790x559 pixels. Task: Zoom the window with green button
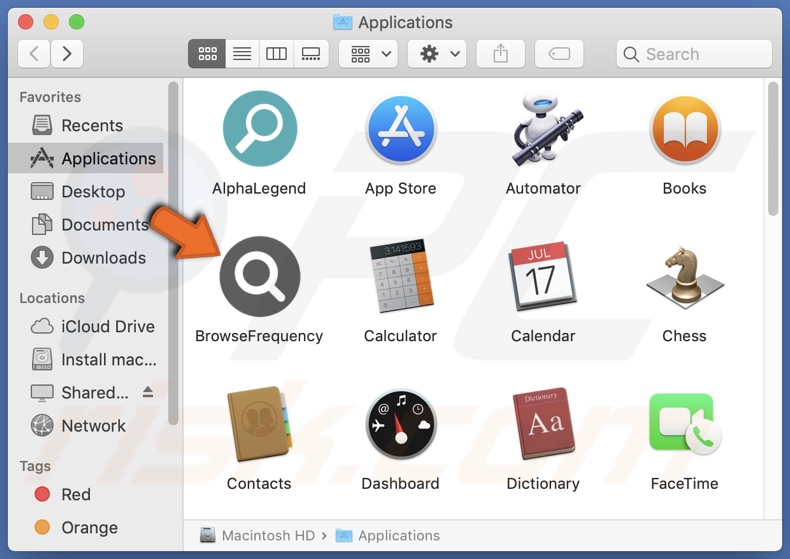tap(77, 22)
